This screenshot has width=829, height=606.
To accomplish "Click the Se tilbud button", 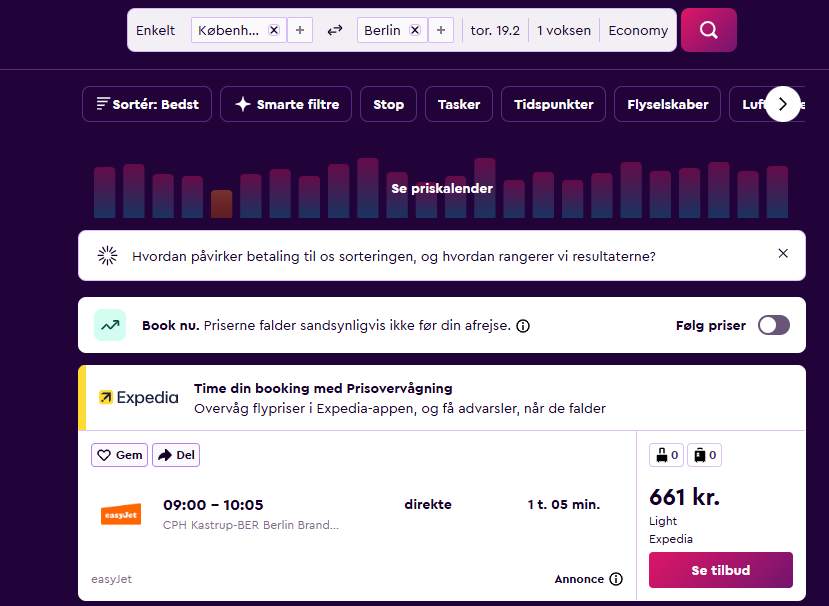I will click(x=720, y=570).
